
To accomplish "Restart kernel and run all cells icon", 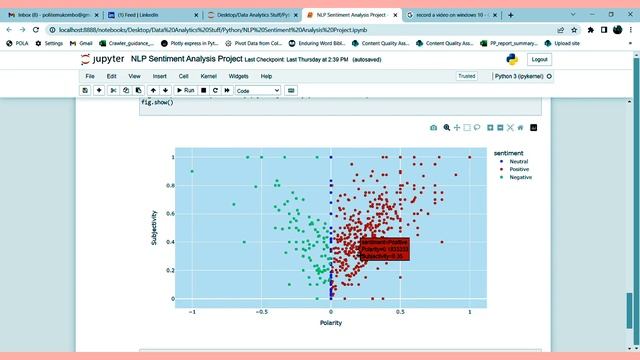I will pyautogui.click(x=227, y=90).
